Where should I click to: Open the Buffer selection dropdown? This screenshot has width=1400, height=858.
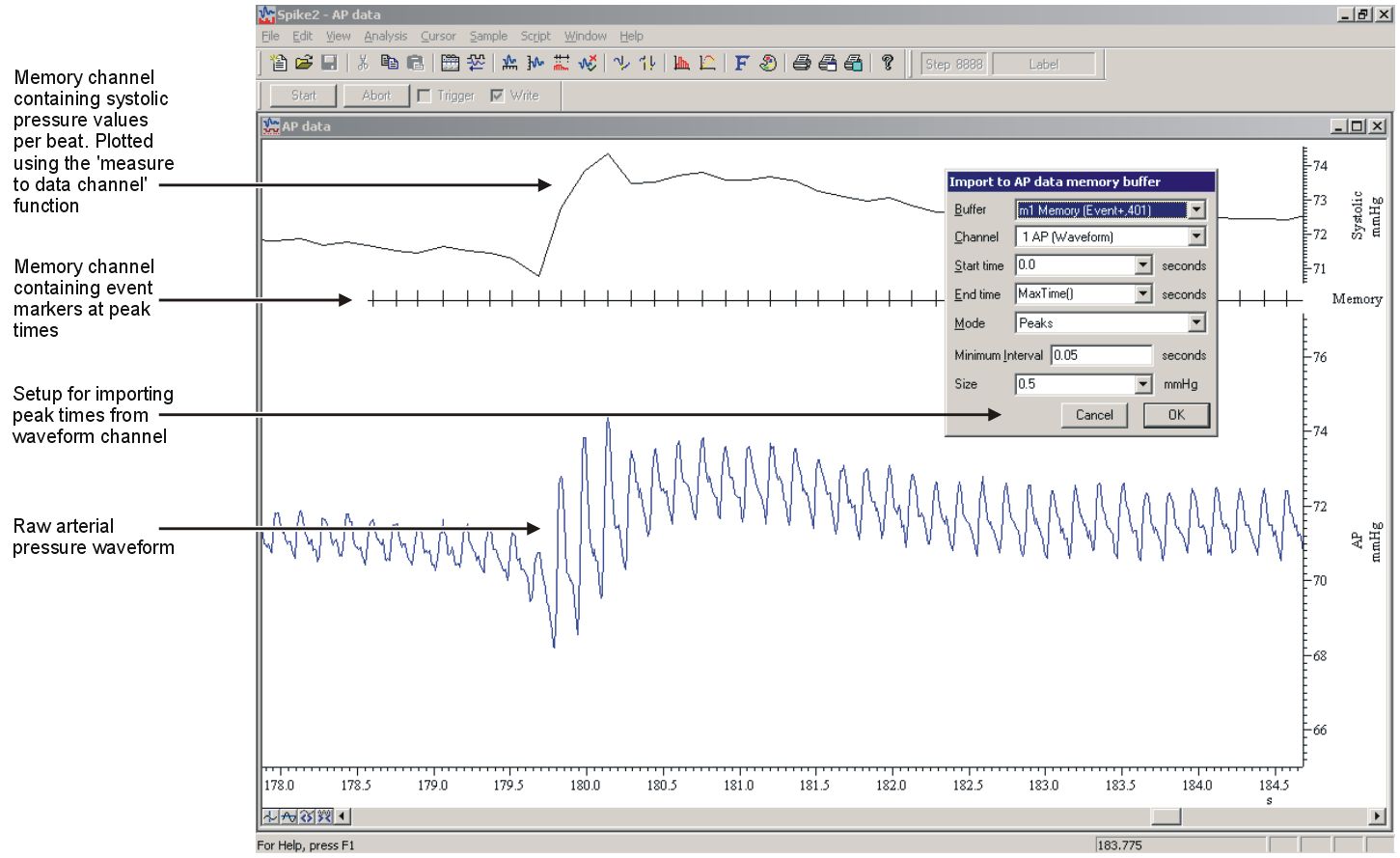point(1196,209)
